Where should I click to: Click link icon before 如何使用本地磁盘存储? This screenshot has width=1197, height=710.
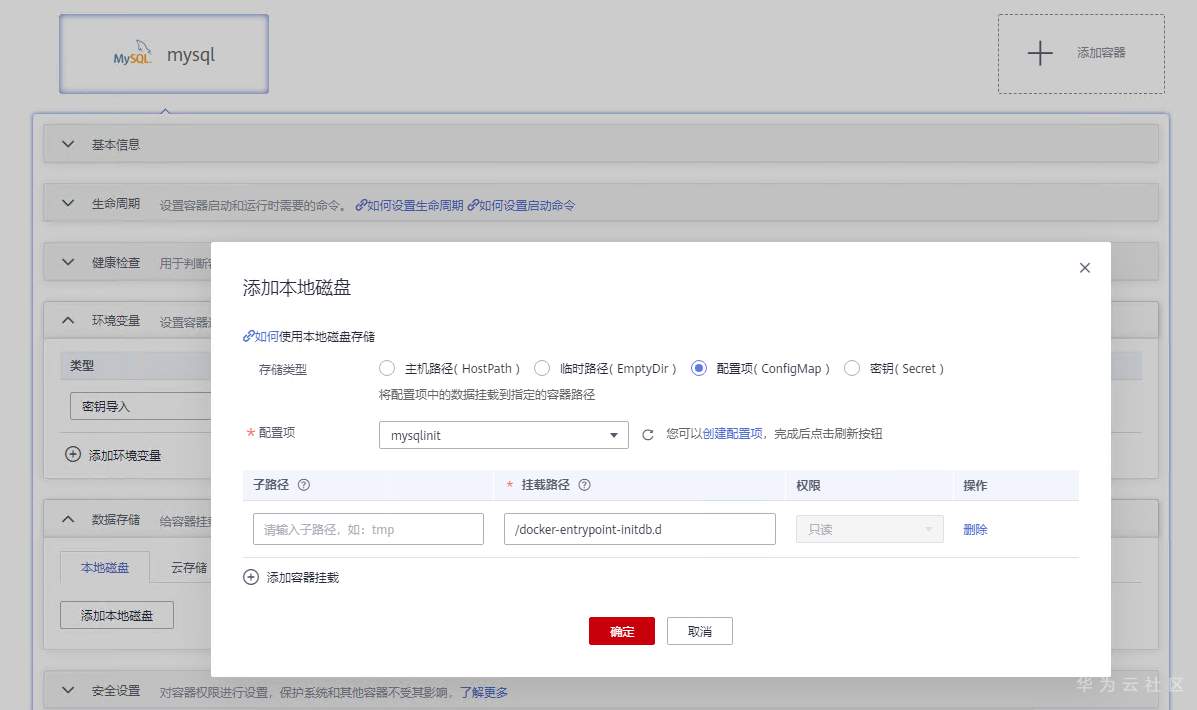tap(248, 336)
